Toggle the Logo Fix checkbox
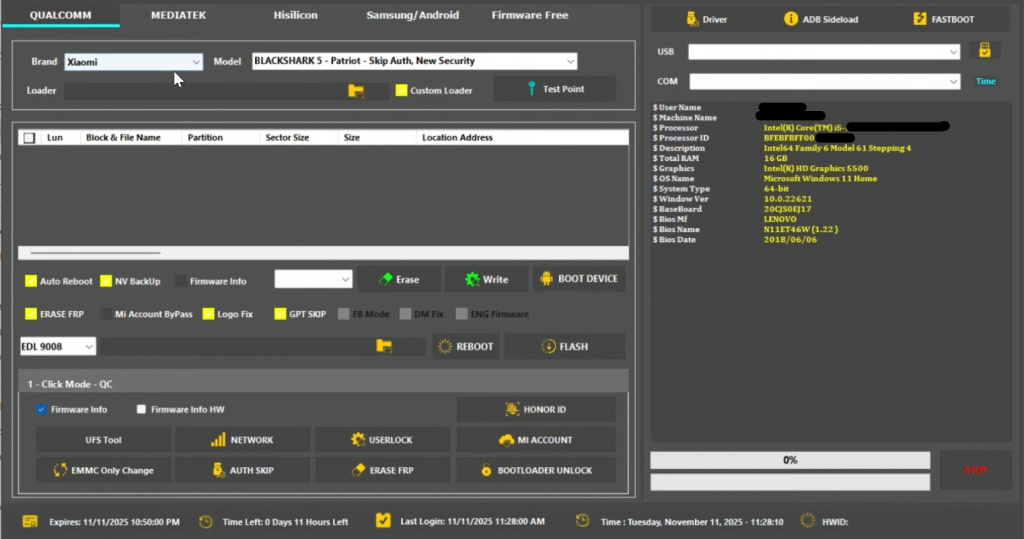The image size is (1024, 539). coord(208,314)
